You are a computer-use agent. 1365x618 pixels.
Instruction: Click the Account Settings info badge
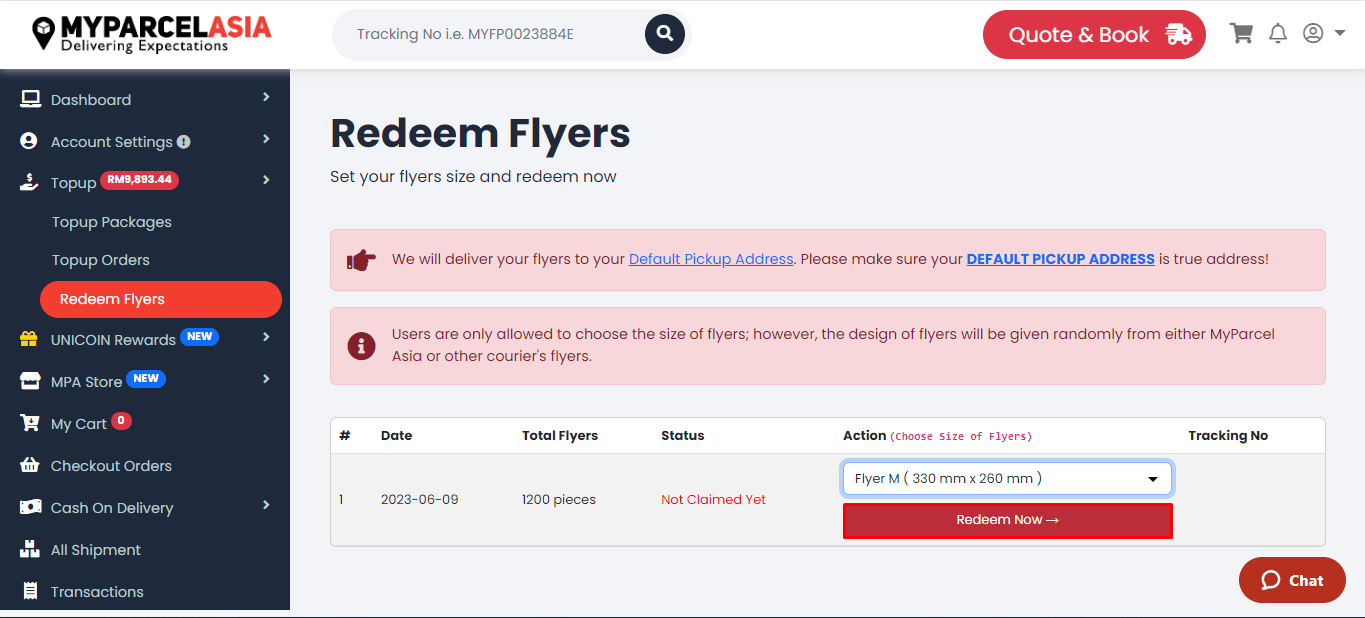pyautogui.click(x=184, y=142)
